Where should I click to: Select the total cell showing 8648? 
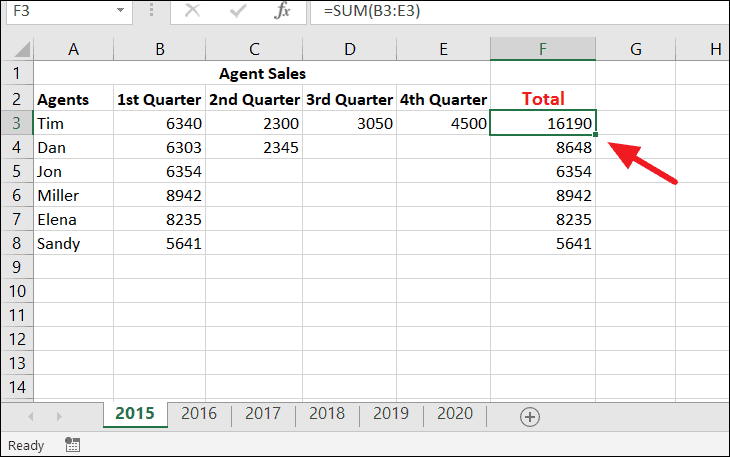pyautogui.click(x=543, y=148)
